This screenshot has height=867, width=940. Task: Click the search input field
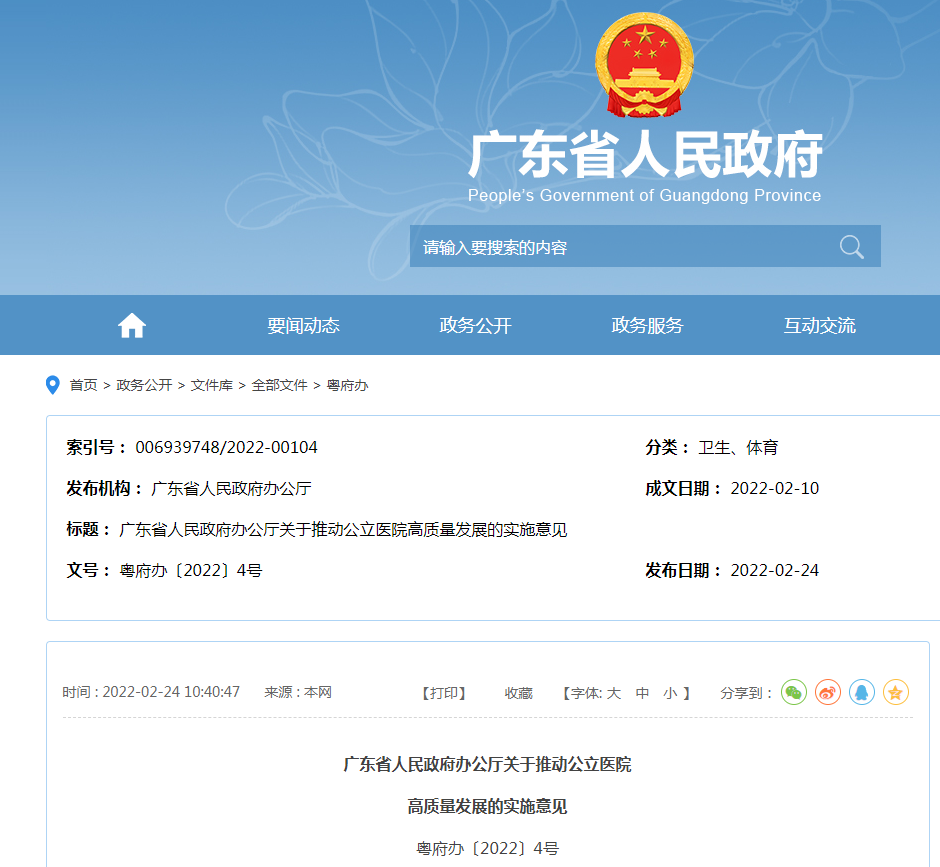pos(620,247)
